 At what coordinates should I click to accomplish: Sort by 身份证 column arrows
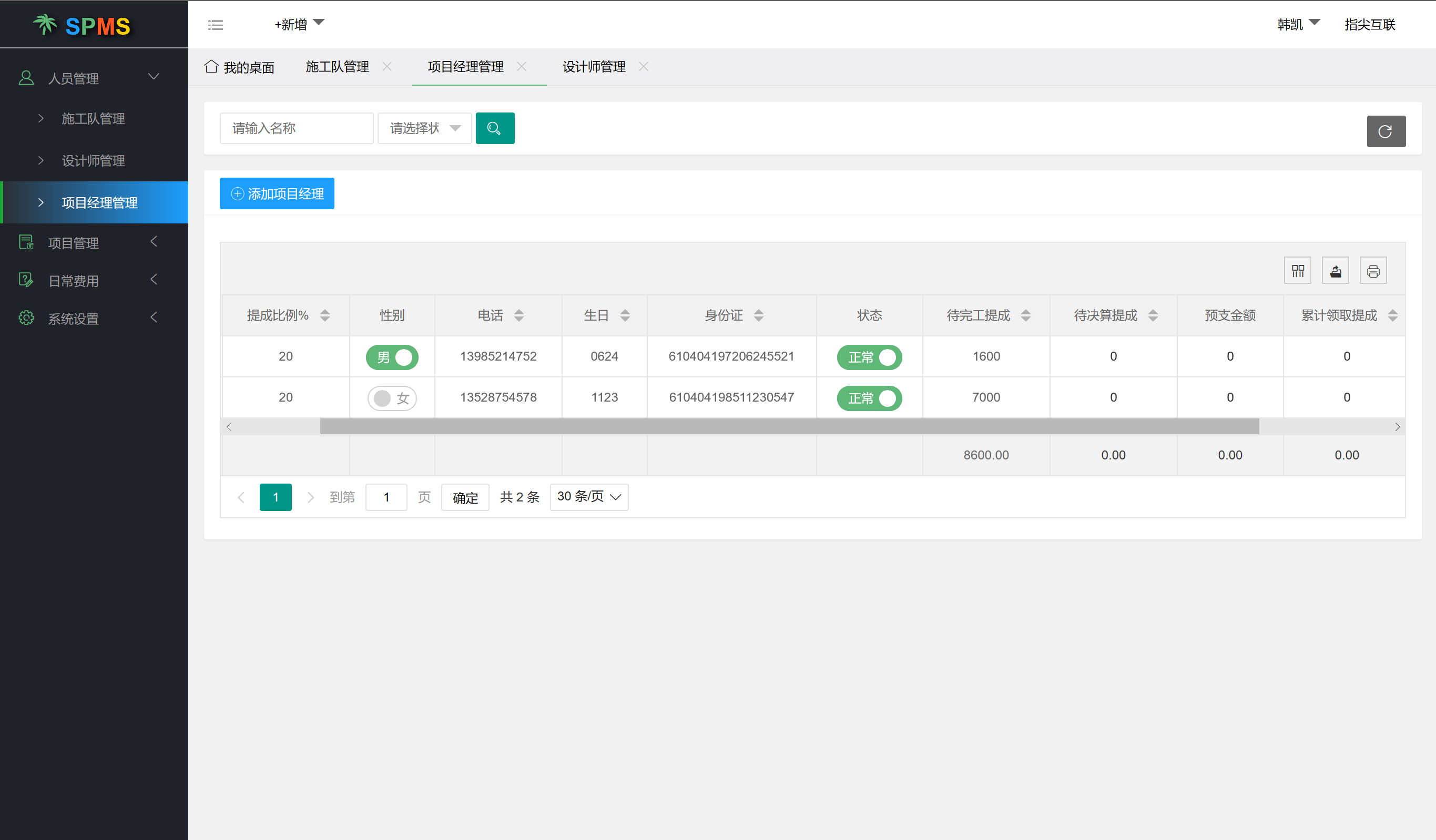pos(758,315)
